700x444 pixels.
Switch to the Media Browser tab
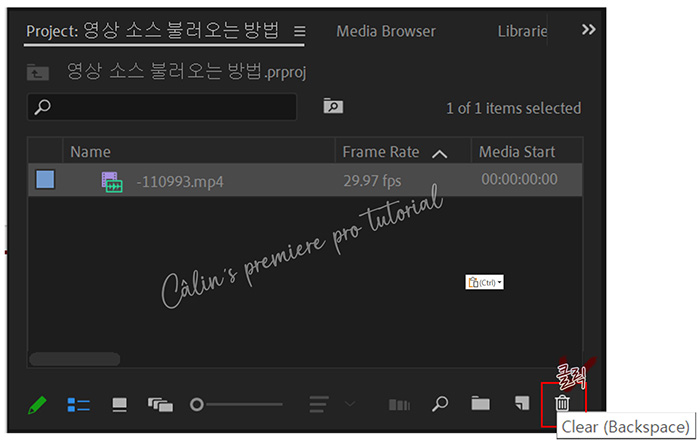[386, 31]
